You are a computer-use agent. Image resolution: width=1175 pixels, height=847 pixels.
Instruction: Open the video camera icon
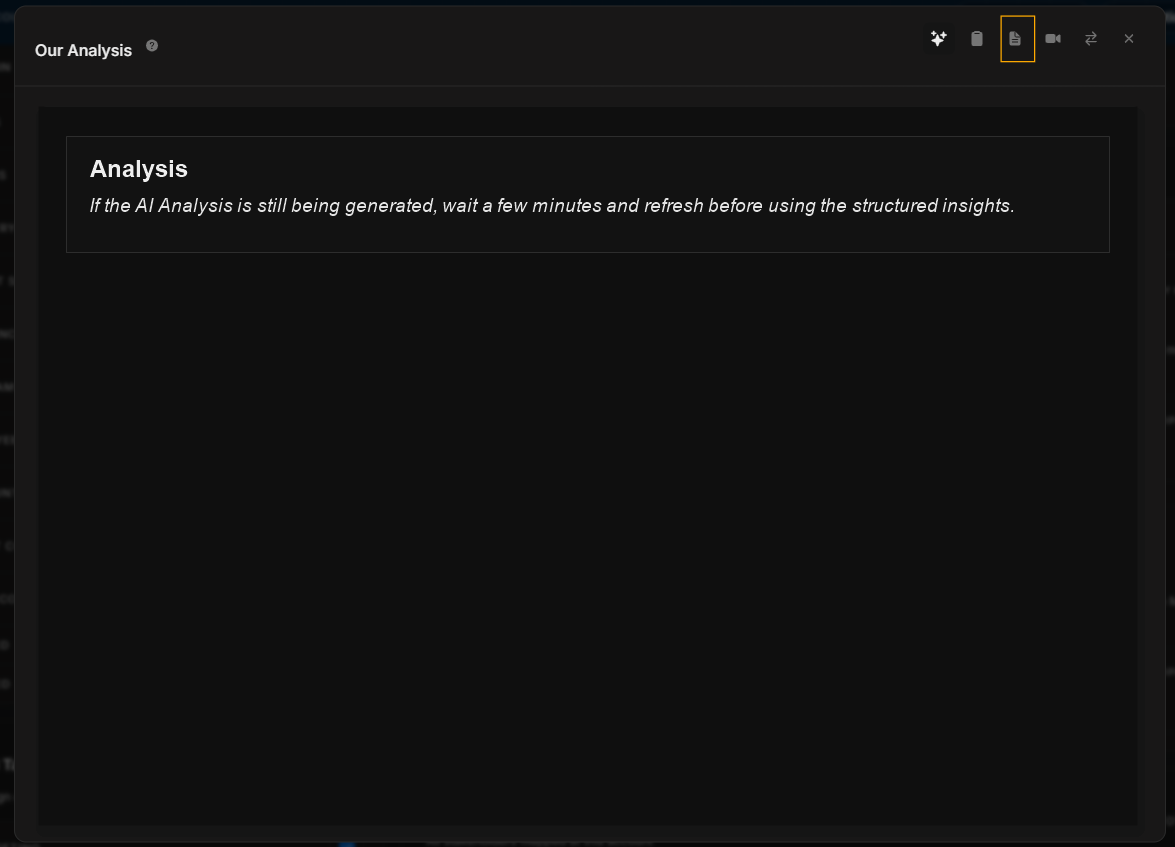1053,38
